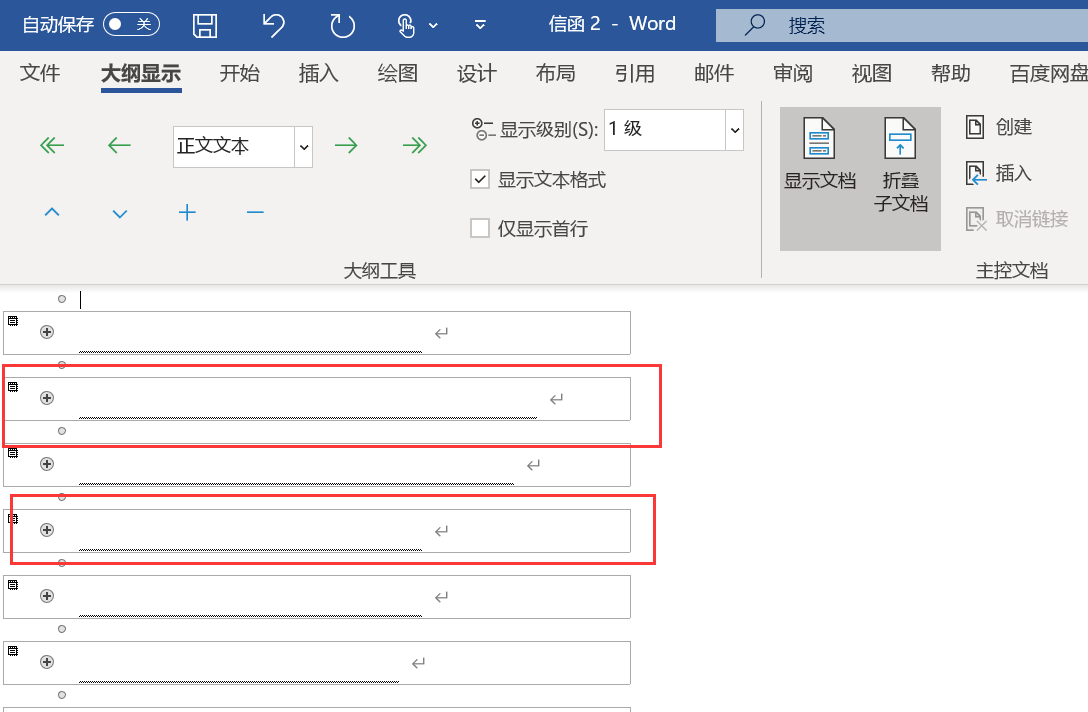Open Customize Quick Access Toolbar menu
Viewport: 1088px width, 712px height.
[x=480, y=26]
